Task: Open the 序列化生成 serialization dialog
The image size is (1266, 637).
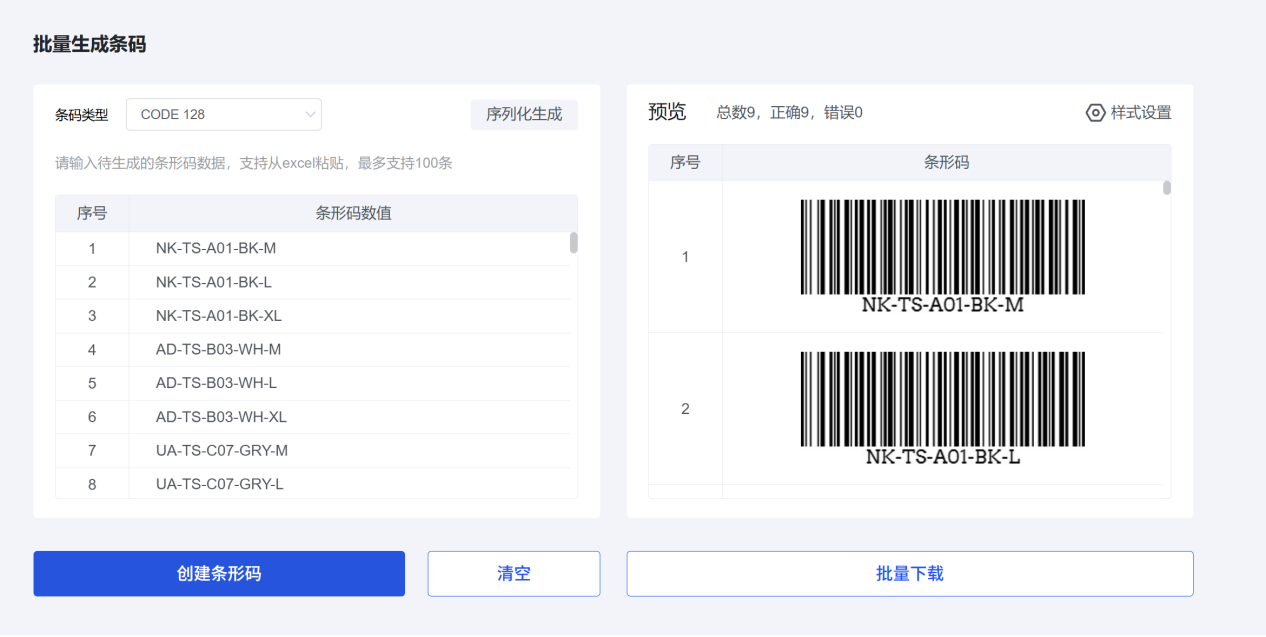Action: (524, 114)
